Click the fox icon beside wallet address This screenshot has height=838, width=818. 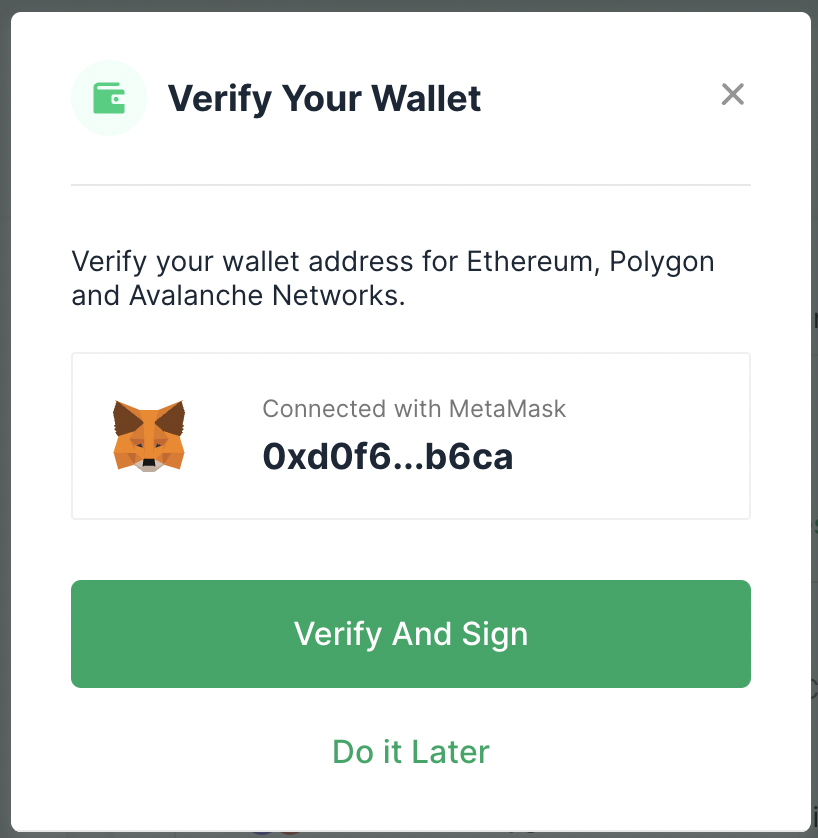pos(149,436)
